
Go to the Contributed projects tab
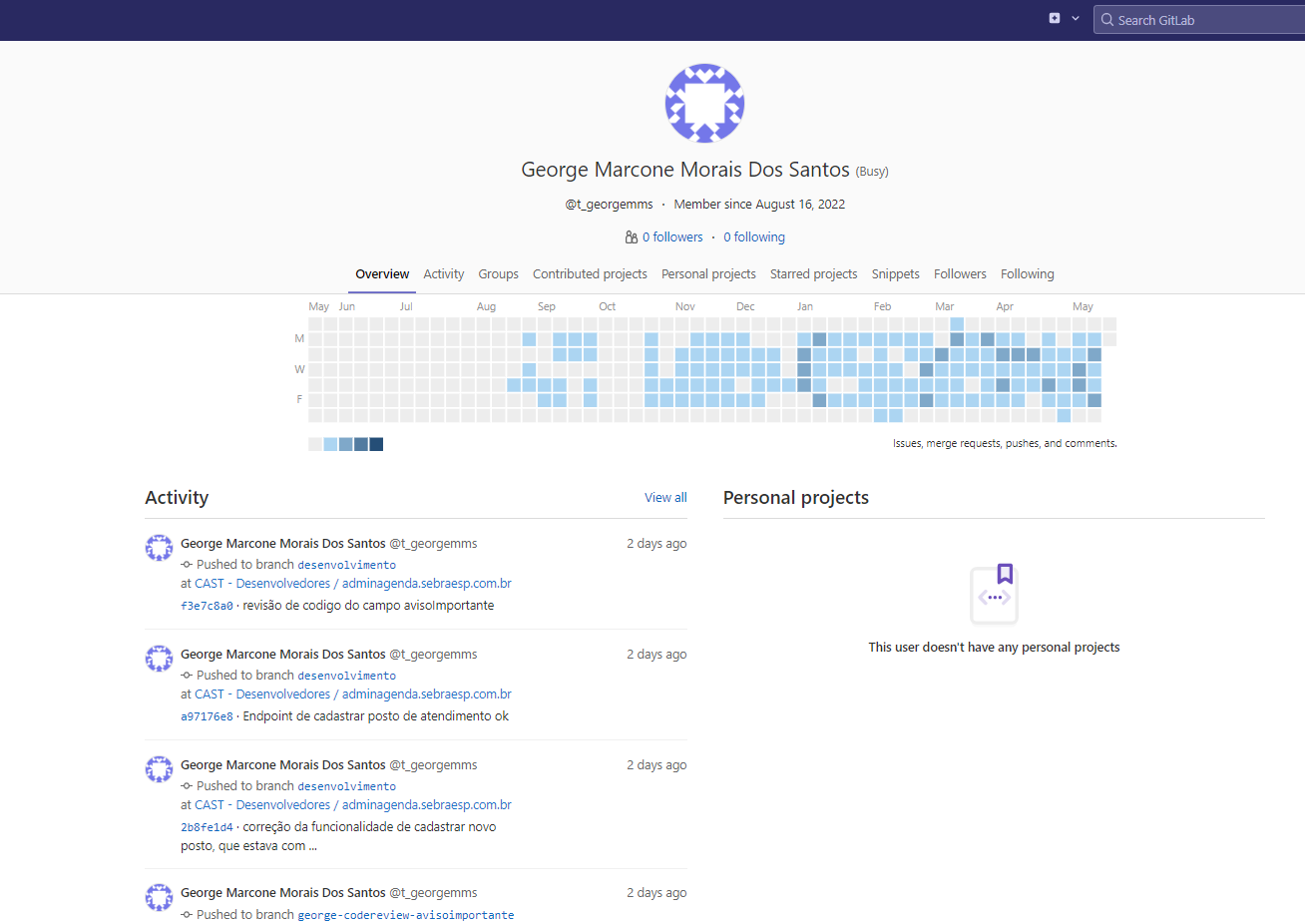click(590, 274)
